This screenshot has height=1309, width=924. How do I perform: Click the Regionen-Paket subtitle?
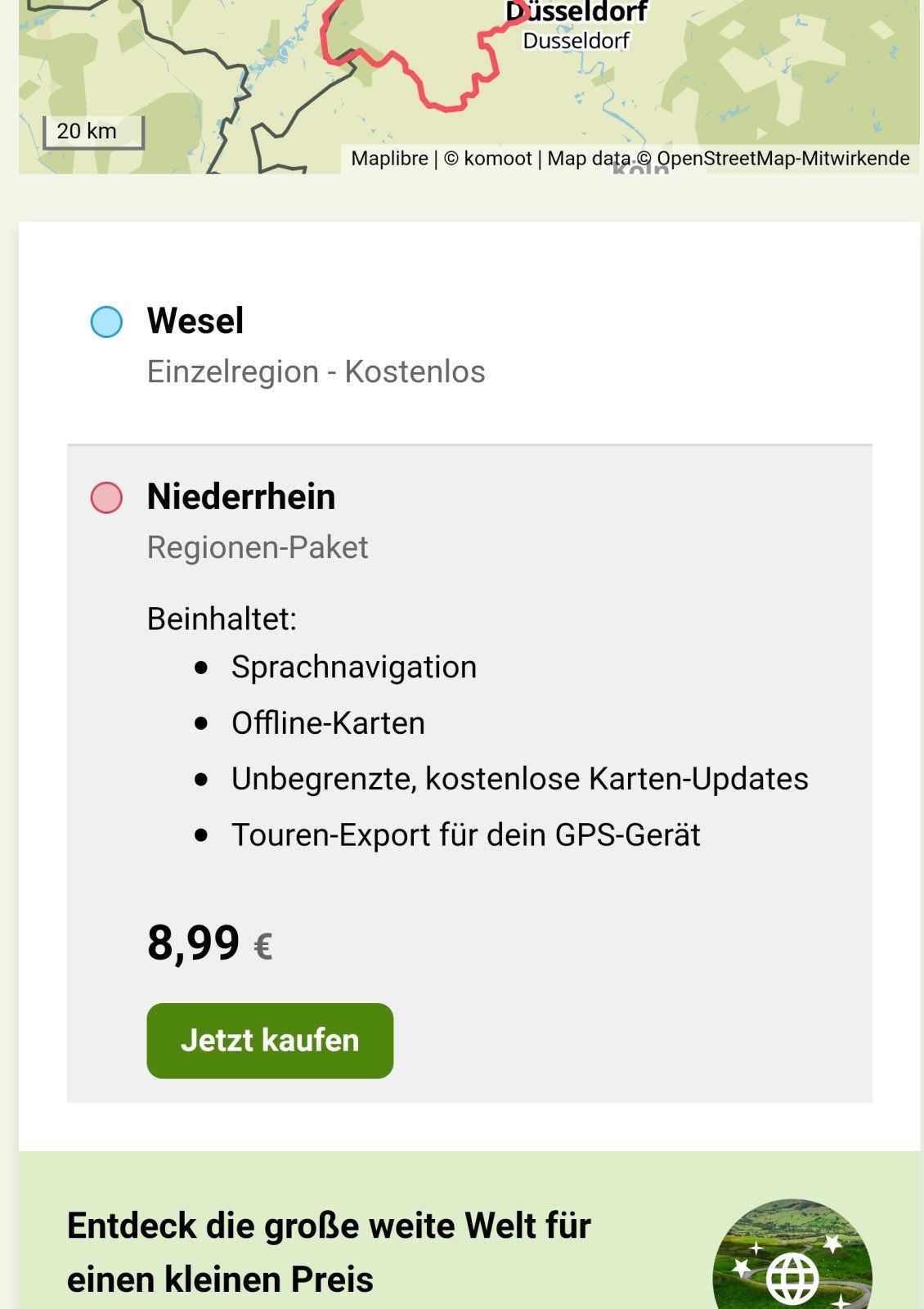click(x=258, y=547)
